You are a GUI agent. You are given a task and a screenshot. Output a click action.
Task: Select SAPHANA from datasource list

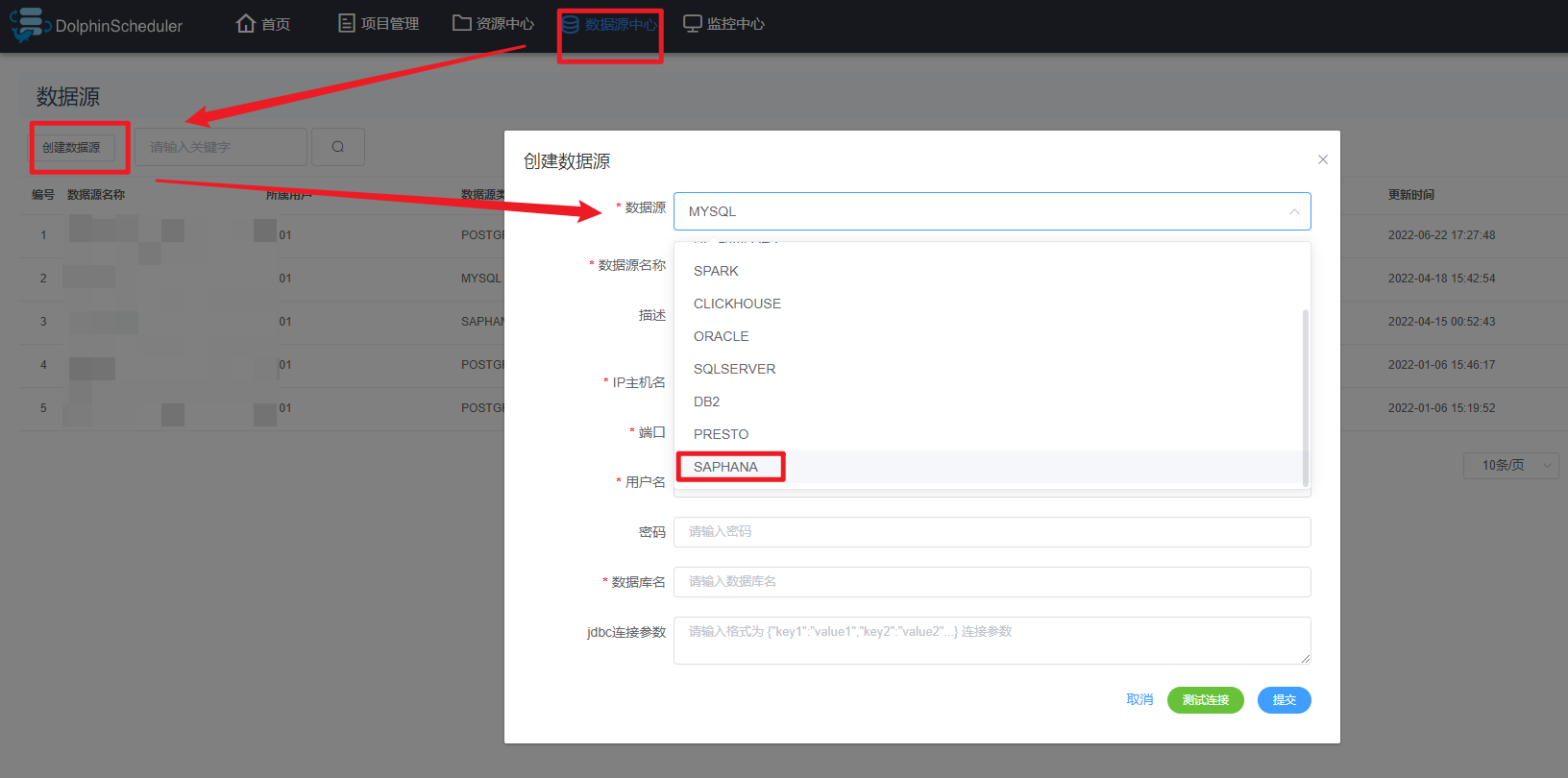tap(992, 467)
